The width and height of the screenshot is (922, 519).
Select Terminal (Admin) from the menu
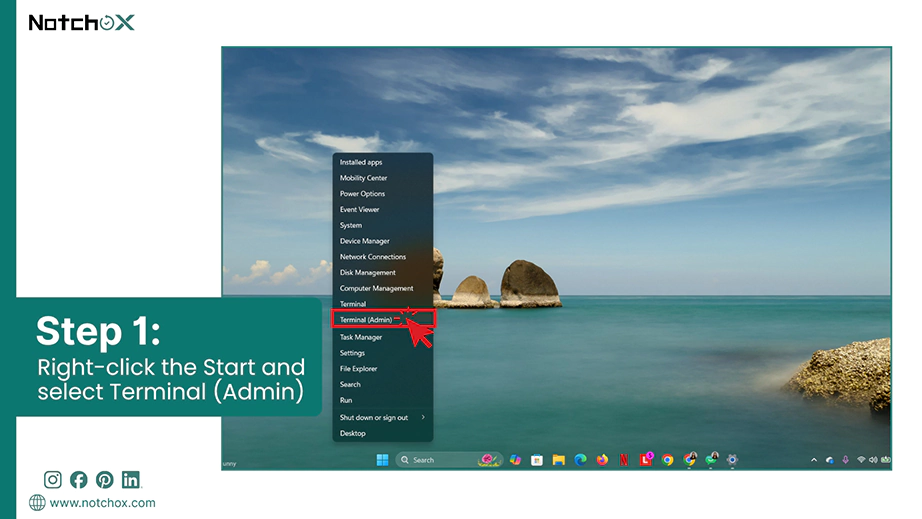point(383,320)
